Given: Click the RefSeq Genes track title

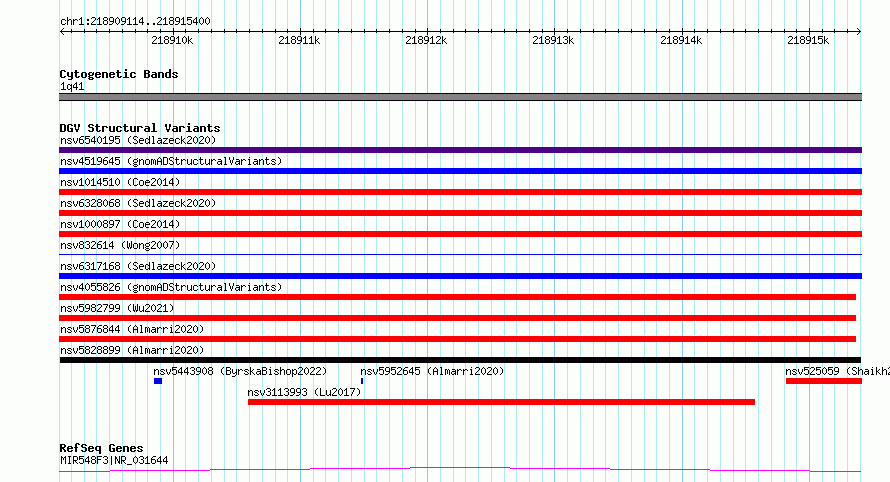Looking at the screenshot, I should point(101,448).
